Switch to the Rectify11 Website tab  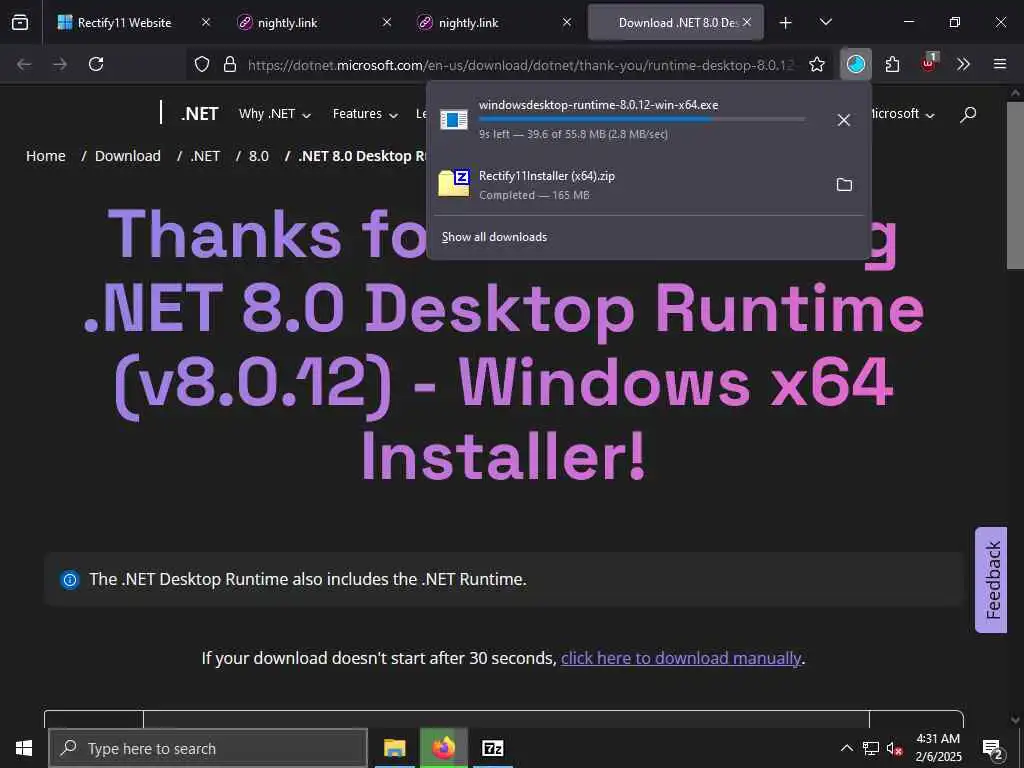[124, 22]
